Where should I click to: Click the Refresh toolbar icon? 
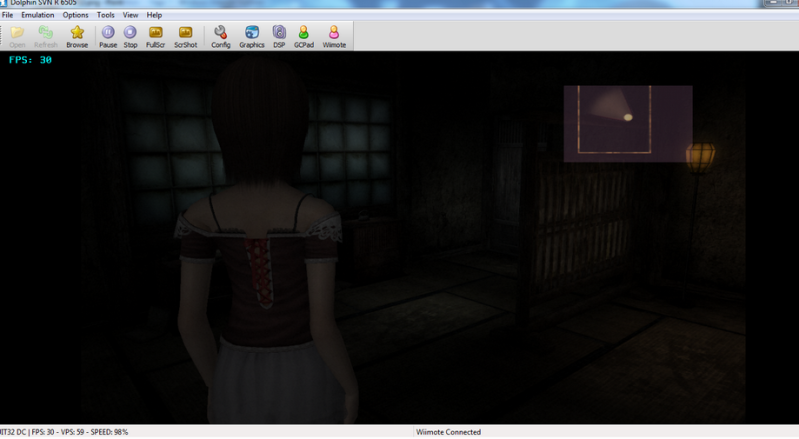tap(46, 36)
